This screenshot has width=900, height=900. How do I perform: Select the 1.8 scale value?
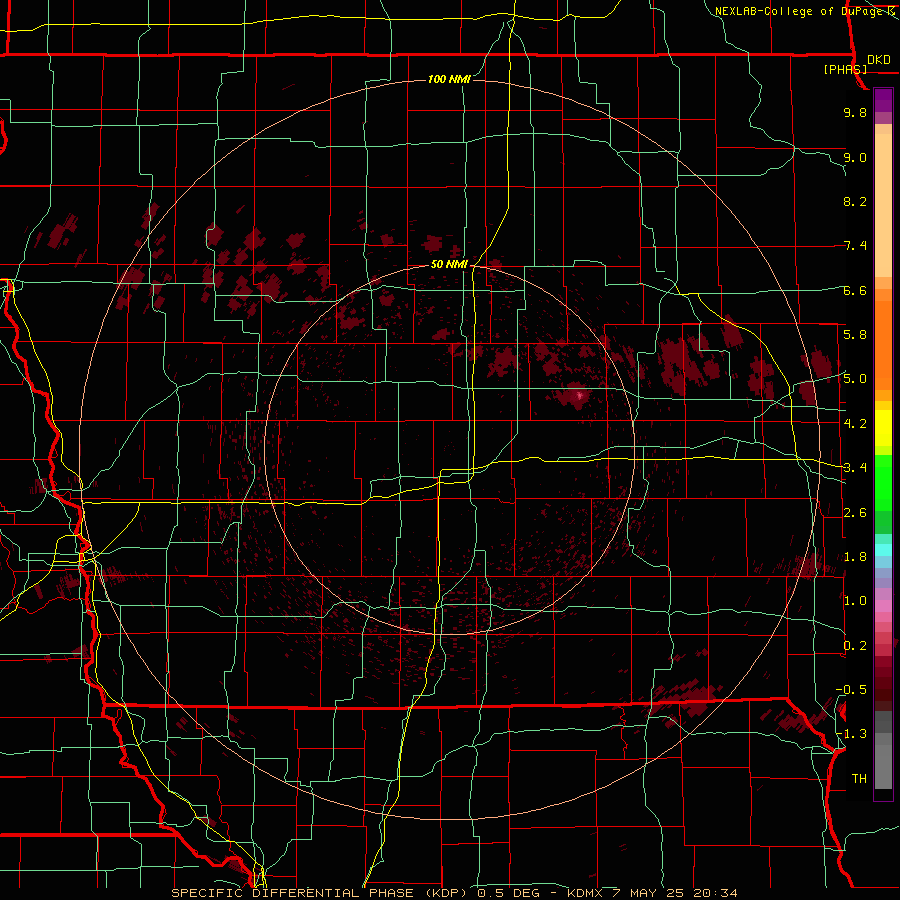click(855, 557)
